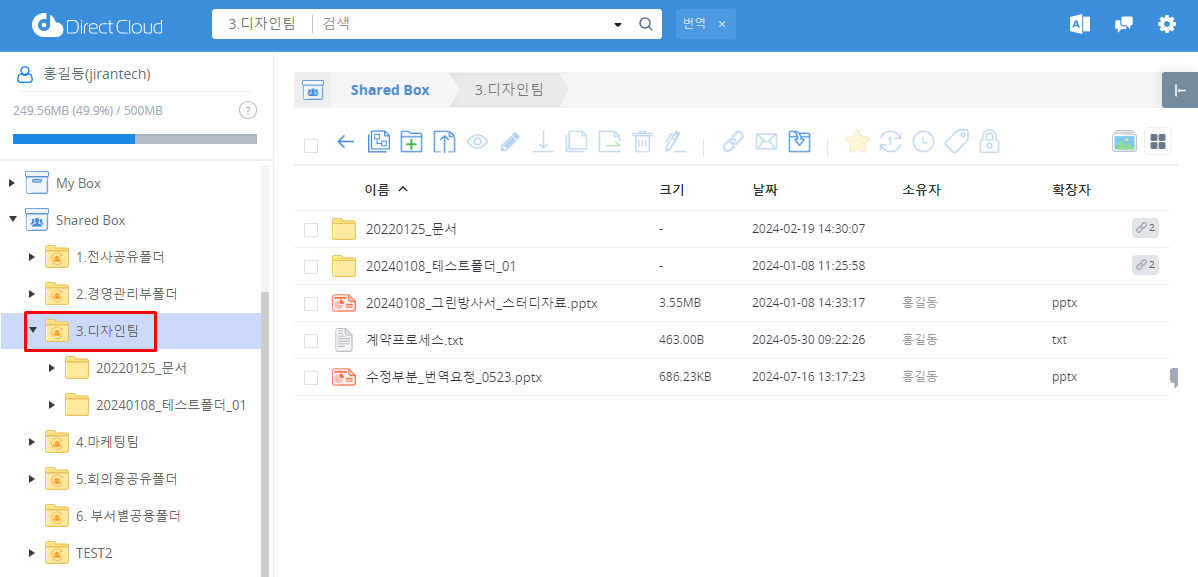Click the new folder icon with plus sign
The height and width of the screenshot is (577, 1198).
pyautogui.click(x=411, y=142)
